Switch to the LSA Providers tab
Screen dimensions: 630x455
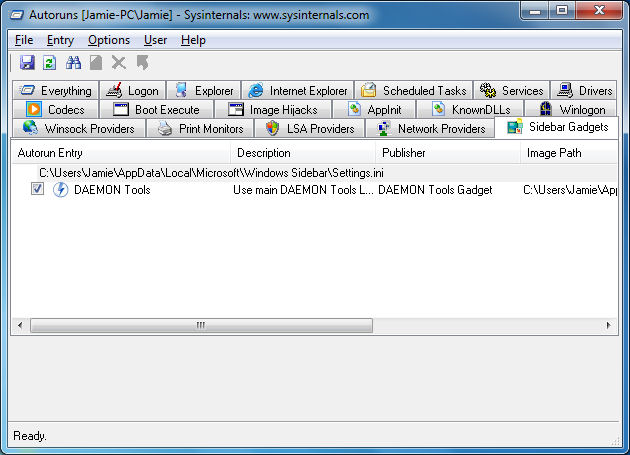[310, 129]
